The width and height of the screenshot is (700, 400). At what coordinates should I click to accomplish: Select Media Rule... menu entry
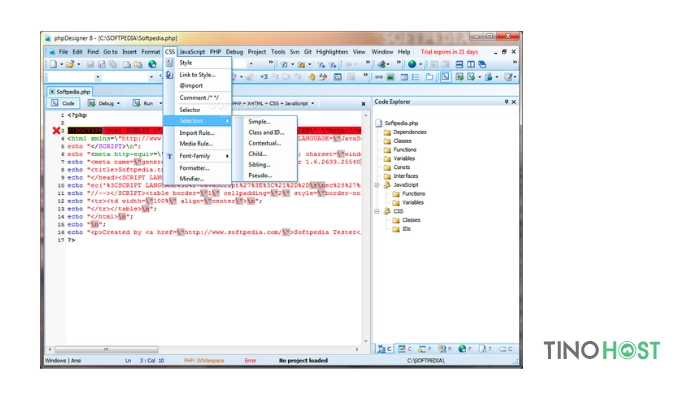click(196, 144)
